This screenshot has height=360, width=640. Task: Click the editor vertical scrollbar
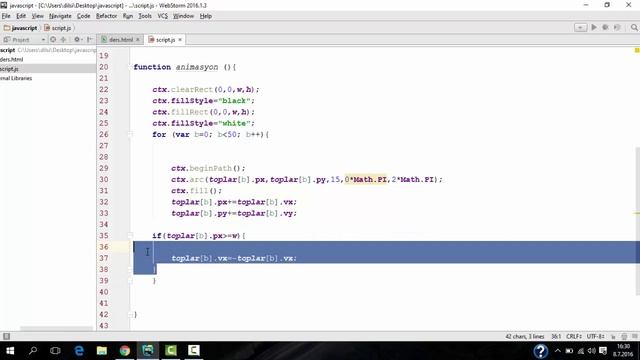point(638,221)
